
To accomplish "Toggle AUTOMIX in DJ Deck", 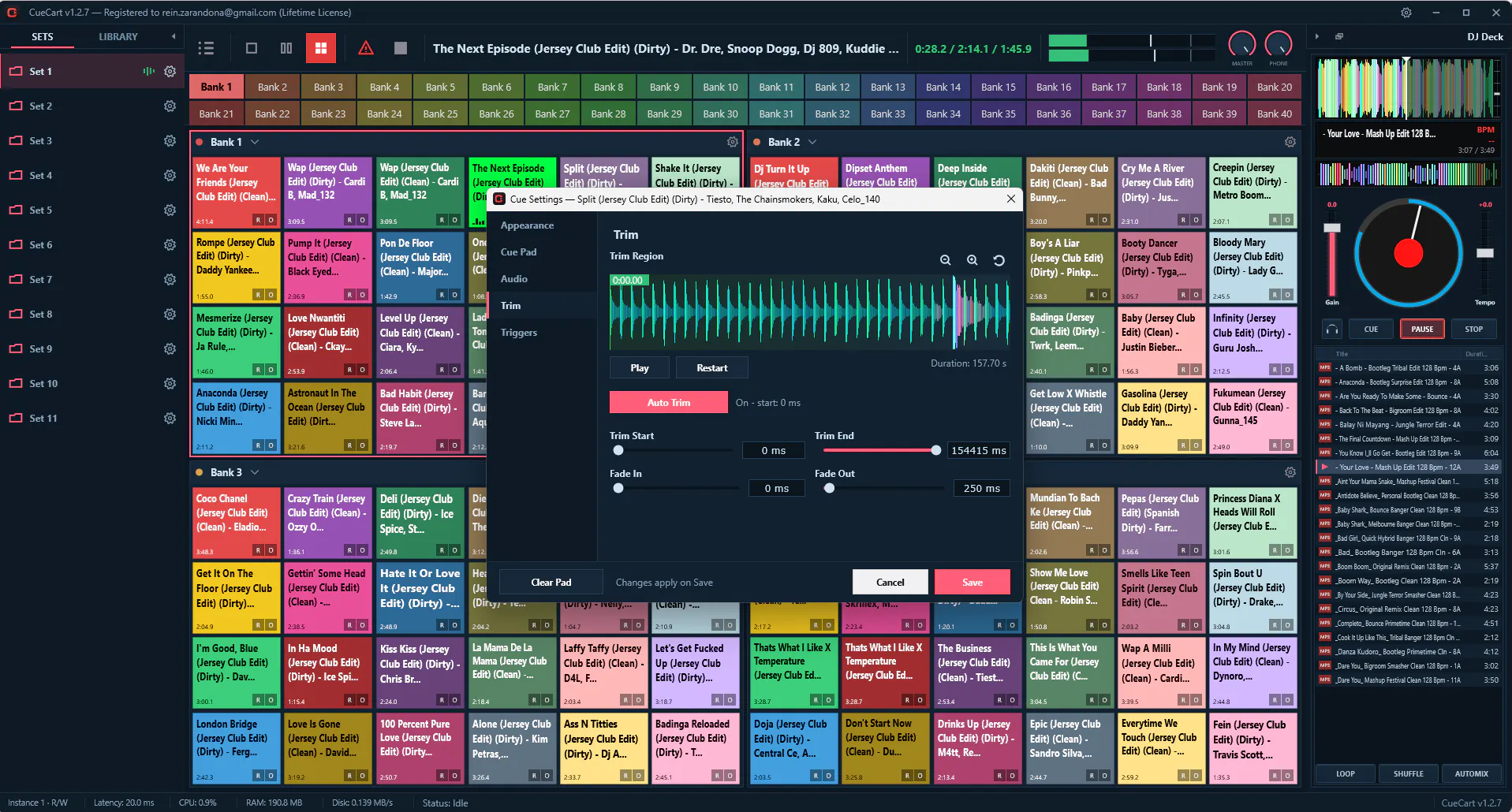I will (x=1472, y=773).
